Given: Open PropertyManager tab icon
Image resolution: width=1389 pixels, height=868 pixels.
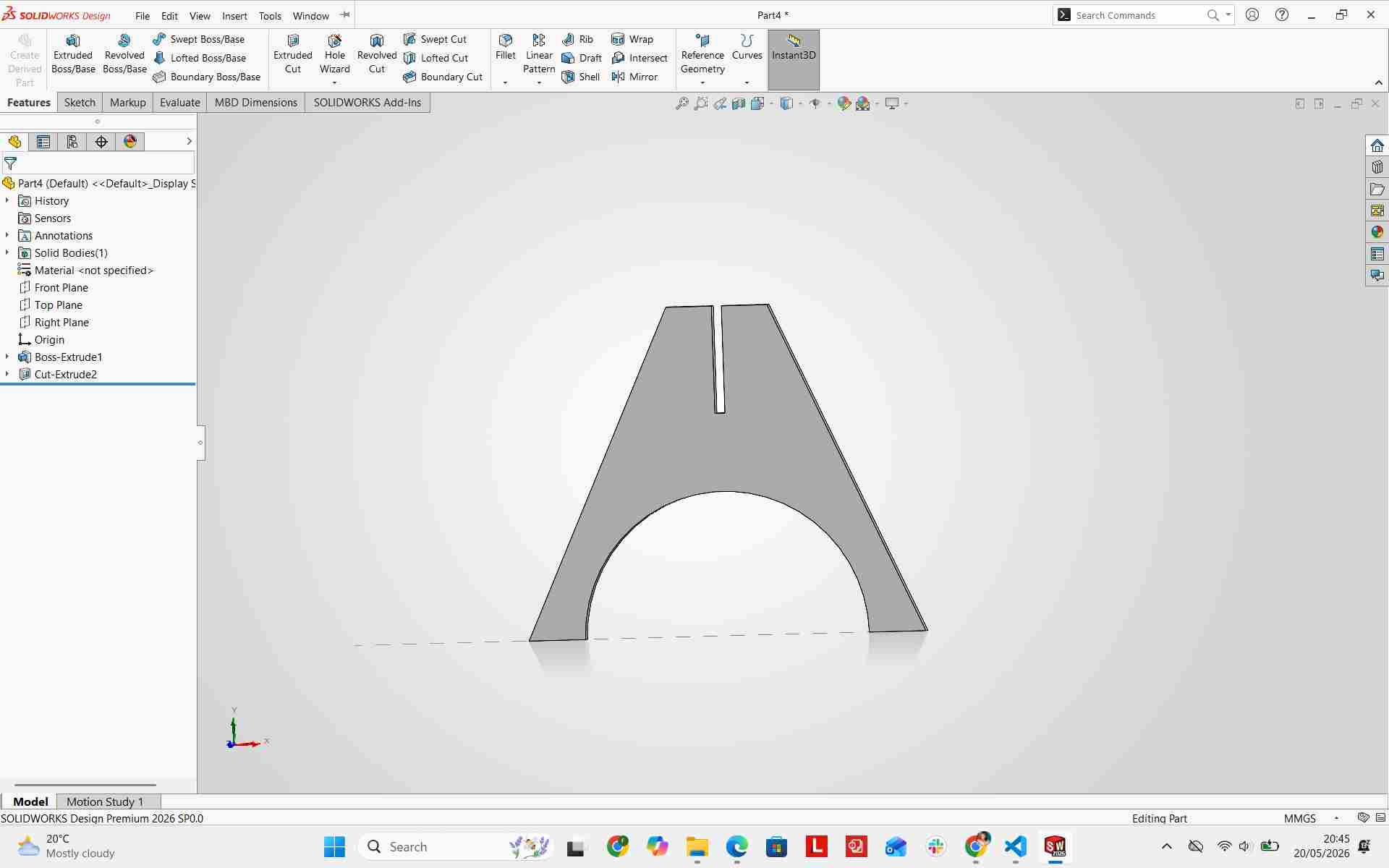Looking at the screenshot, I should [x=43, y=142].
